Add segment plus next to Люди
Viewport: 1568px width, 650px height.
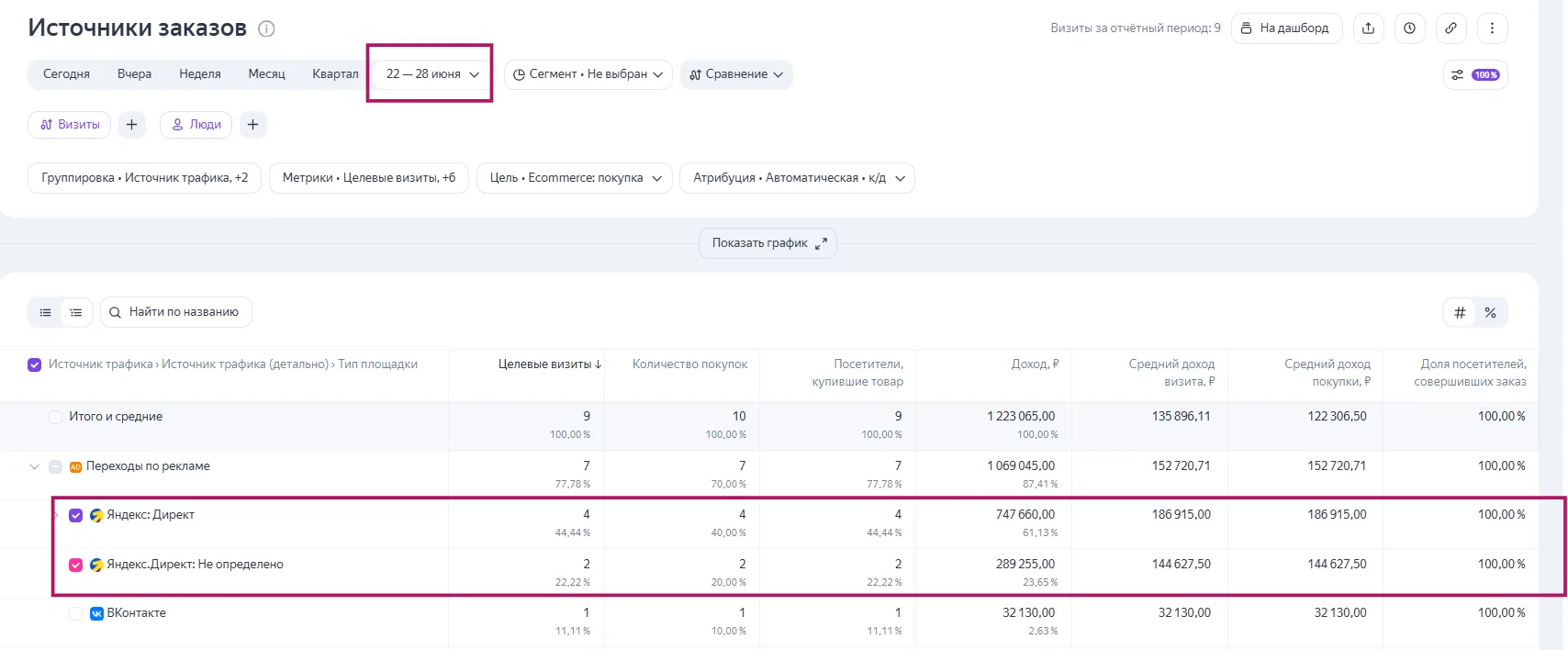pos(252,125)
